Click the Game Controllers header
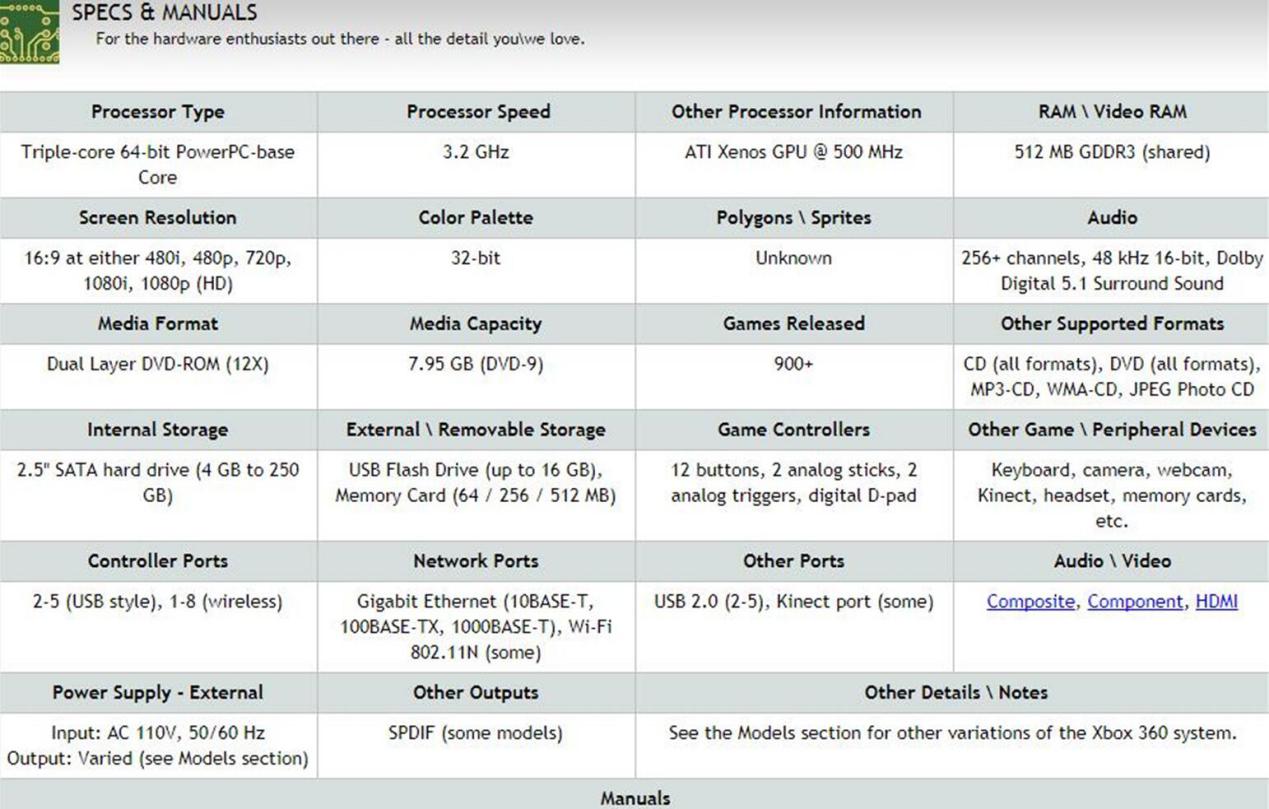 point(794,430)
